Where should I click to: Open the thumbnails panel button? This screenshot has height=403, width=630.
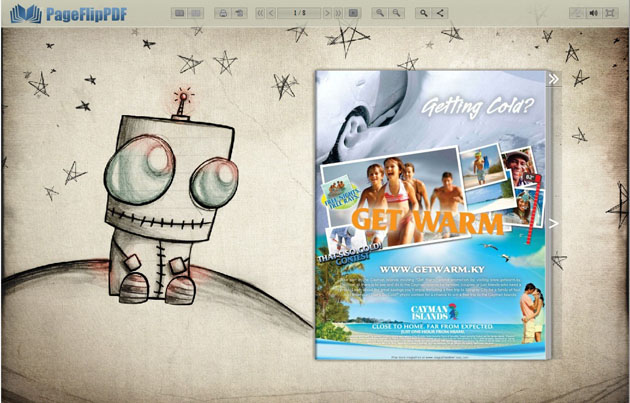[196, 13]
